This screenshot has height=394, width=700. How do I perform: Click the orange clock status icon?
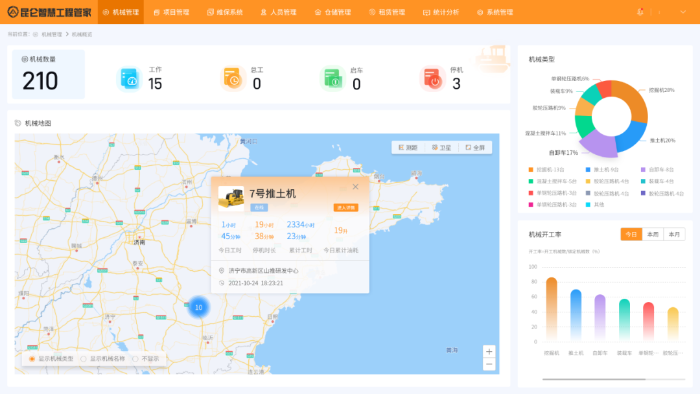(x=232, y=79)
